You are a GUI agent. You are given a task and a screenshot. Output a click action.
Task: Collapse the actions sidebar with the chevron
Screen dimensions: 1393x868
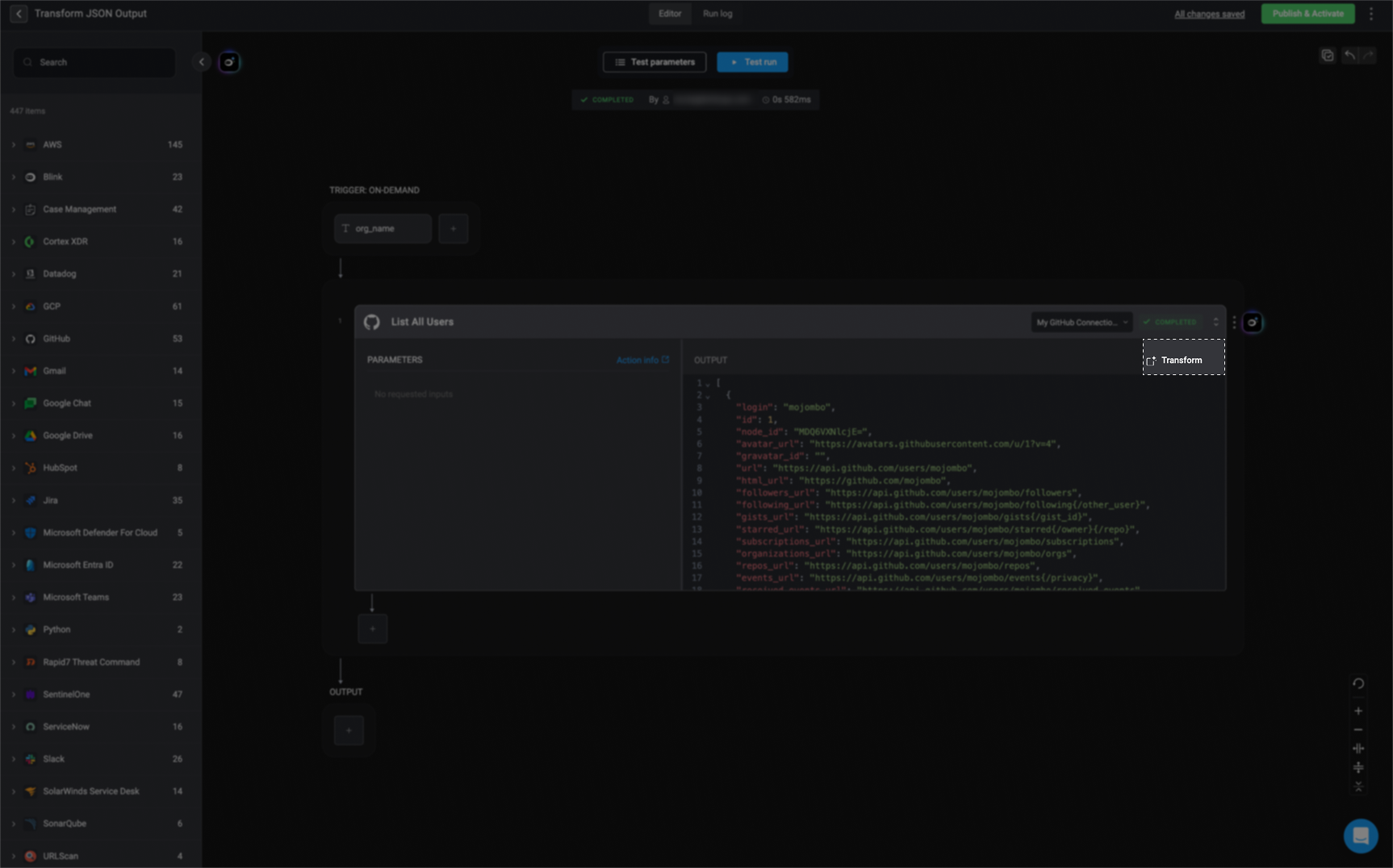pyautogui.click(x=202, y=62)
